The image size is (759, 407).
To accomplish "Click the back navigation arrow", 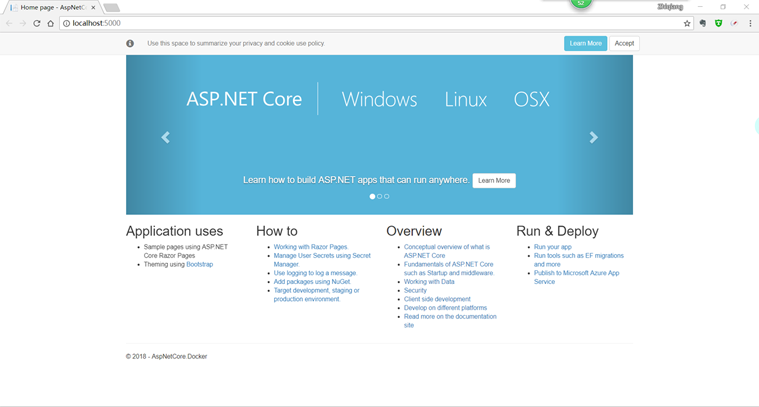I will [x=9, y=23].
